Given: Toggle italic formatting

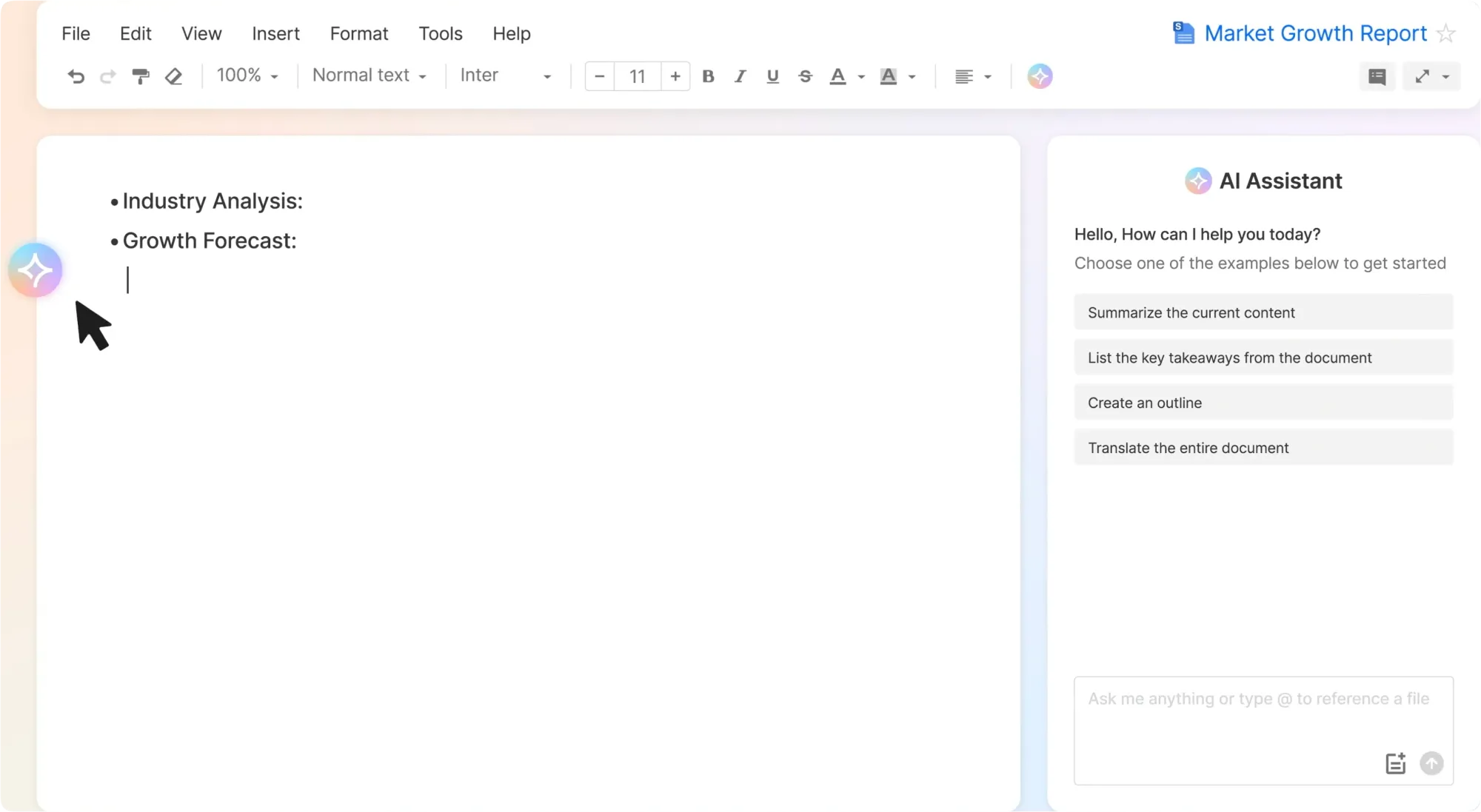Looking at the screenshot, I should [740, 76].
